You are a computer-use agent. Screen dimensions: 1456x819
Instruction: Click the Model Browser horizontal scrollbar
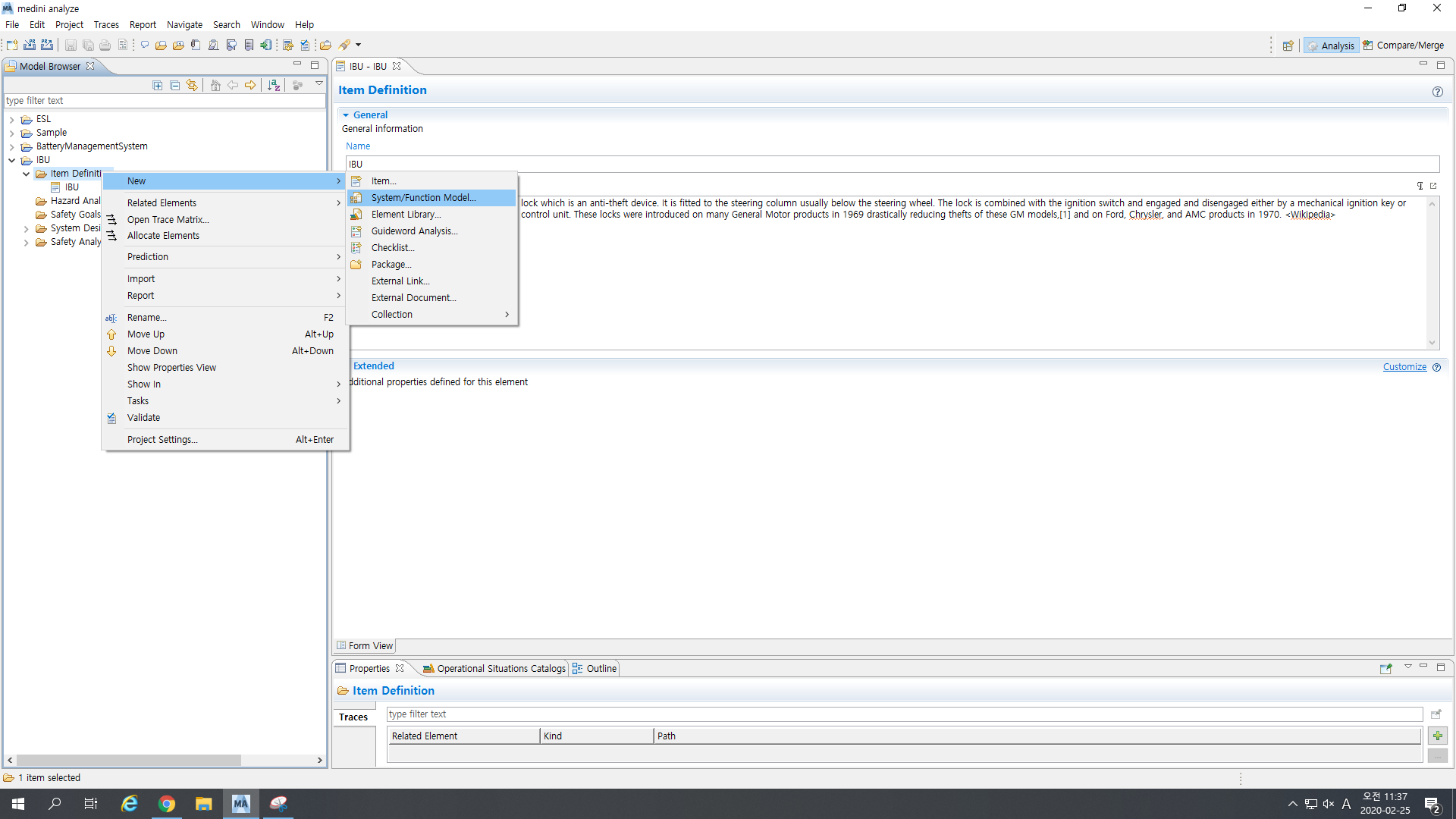(x=129, y=760)
